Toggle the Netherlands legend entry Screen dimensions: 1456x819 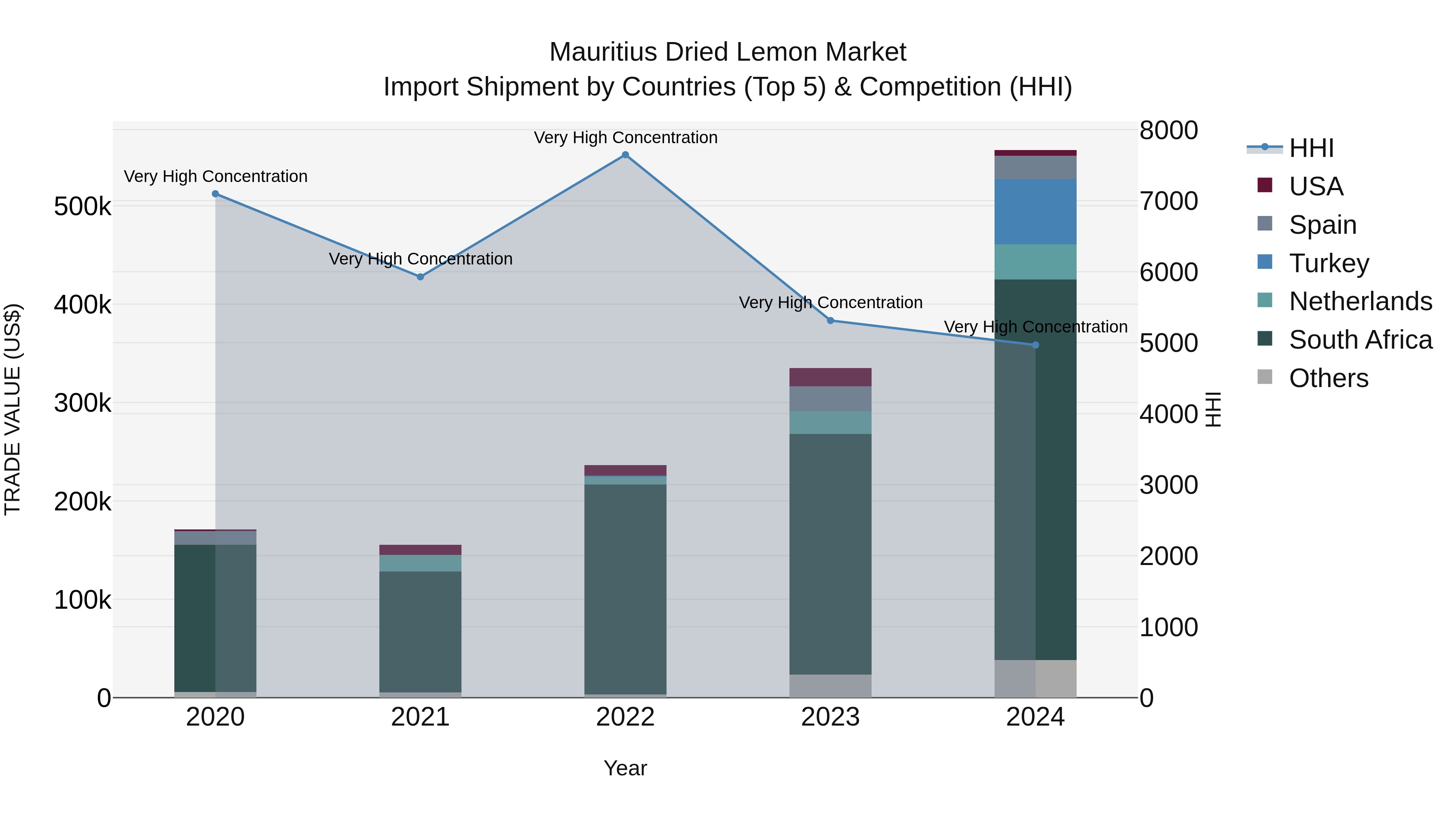(x=1345, y=301)
